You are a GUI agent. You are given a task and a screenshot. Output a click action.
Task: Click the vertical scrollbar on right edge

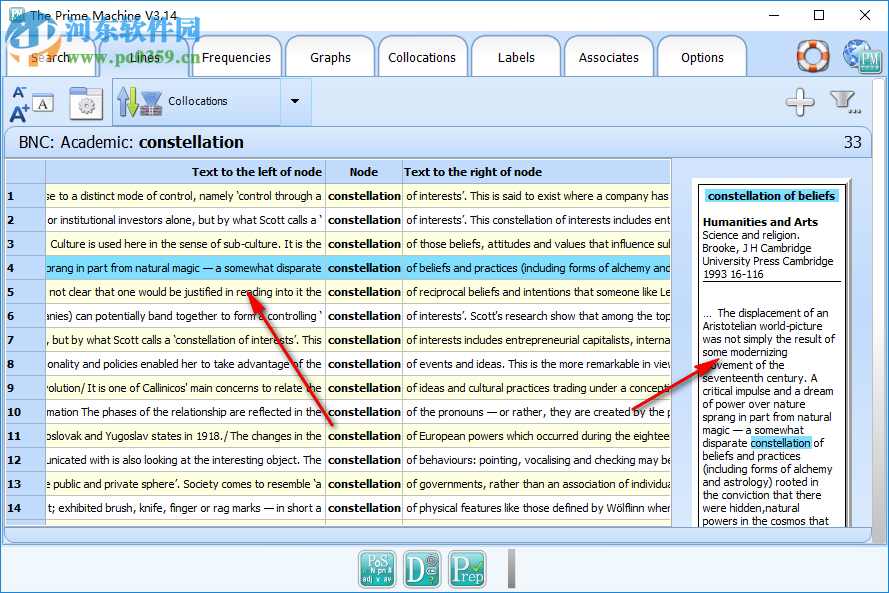click(x=879, y=309)
